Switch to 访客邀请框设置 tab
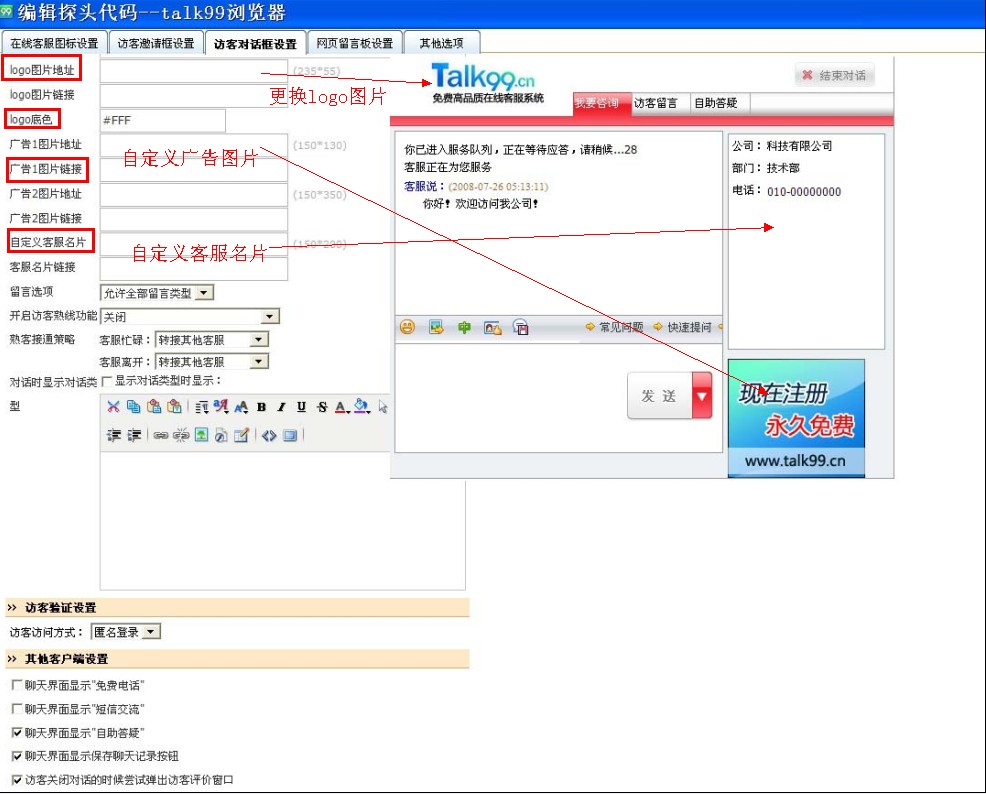986x794 pixels. point(156,43)
